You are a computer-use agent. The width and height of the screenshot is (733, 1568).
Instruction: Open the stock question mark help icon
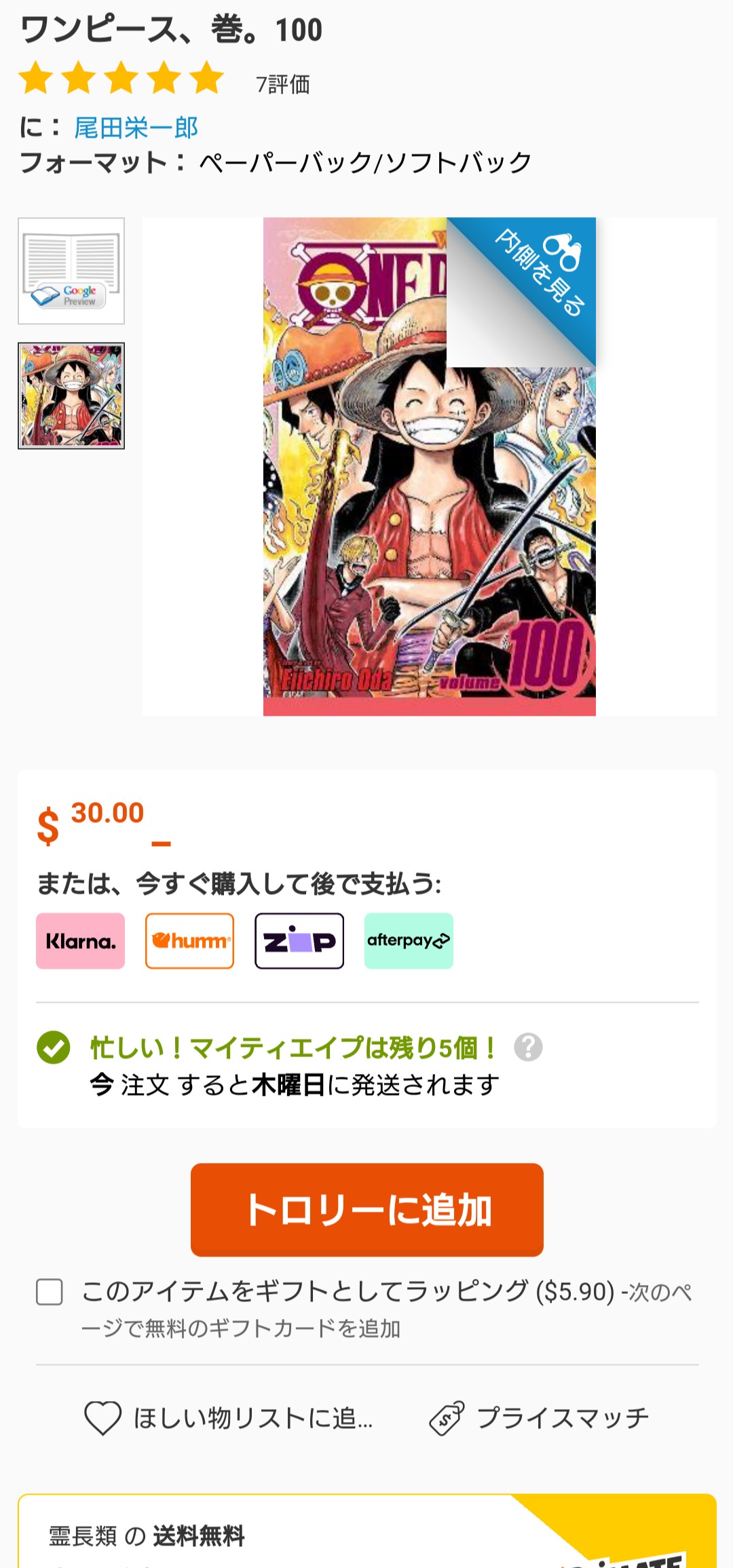[528, 1047]
